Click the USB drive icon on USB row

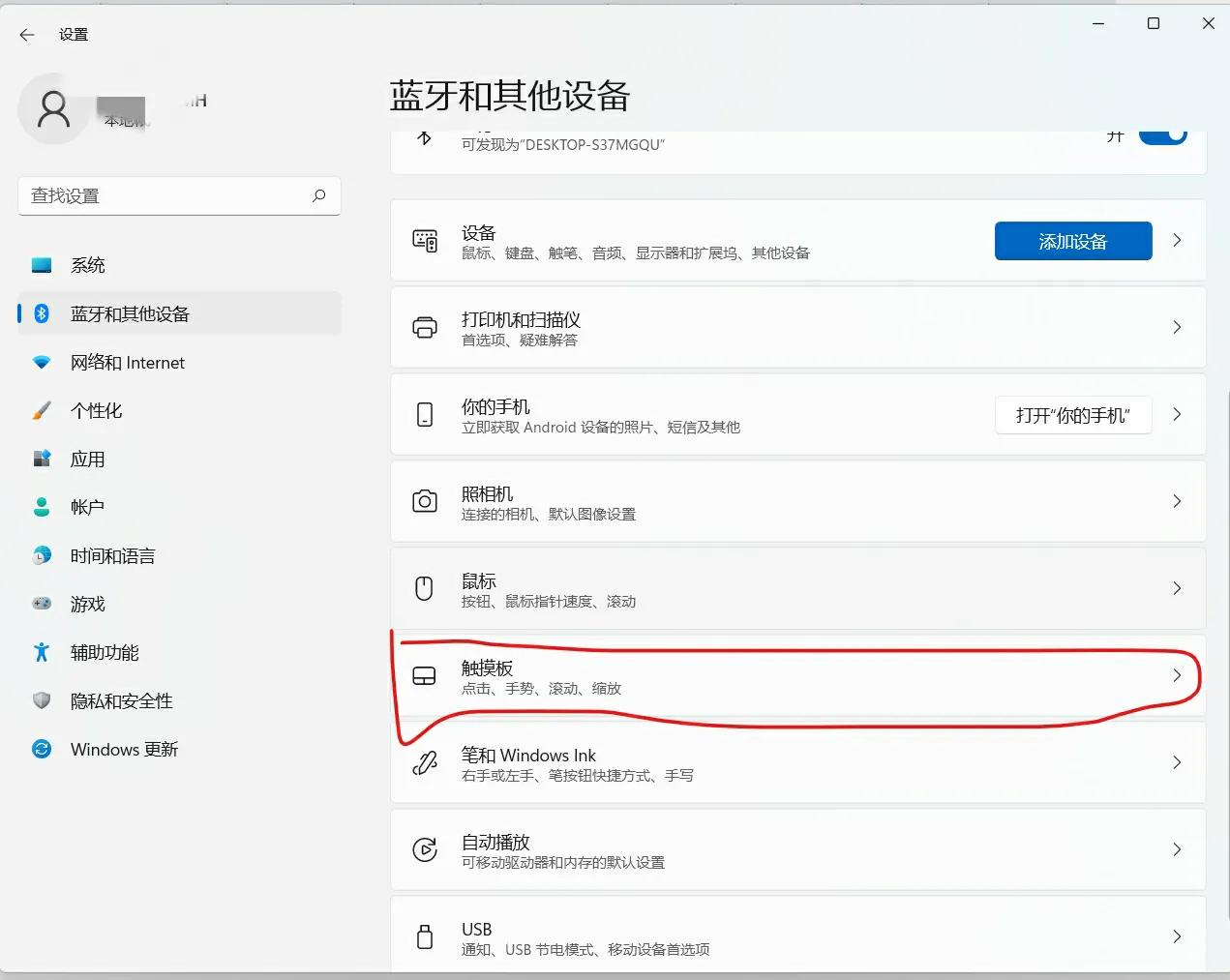pos(424,936)
